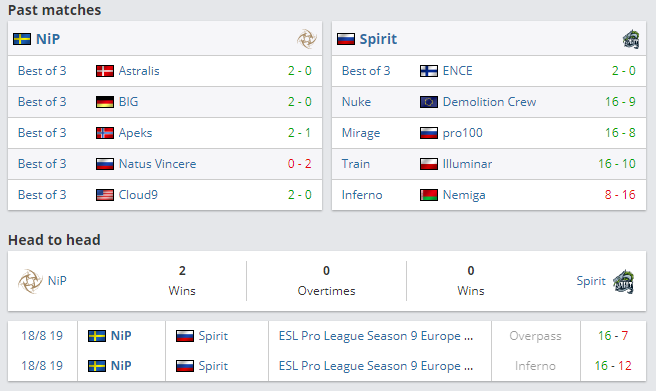This screenshot has width=656, height=391.
Task: Open the Astralis match row
Action: pyautogui.click(x=165, y=71)
